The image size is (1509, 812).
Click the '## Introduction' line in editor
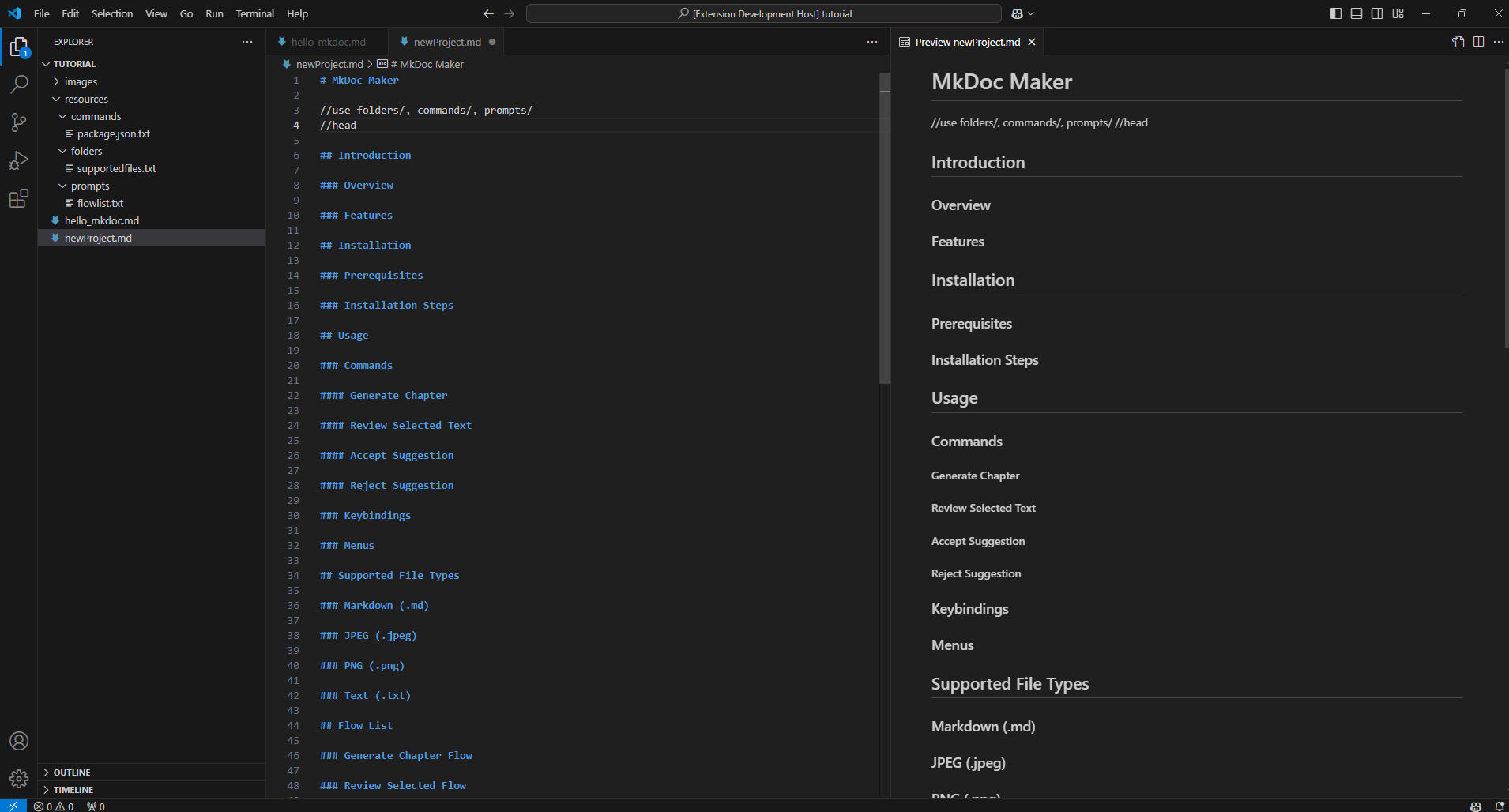[365, 156]
